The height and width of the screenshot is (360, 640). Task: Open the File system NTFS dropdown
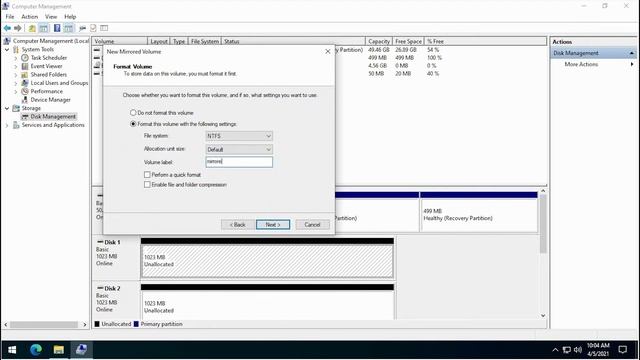(239, 136)
